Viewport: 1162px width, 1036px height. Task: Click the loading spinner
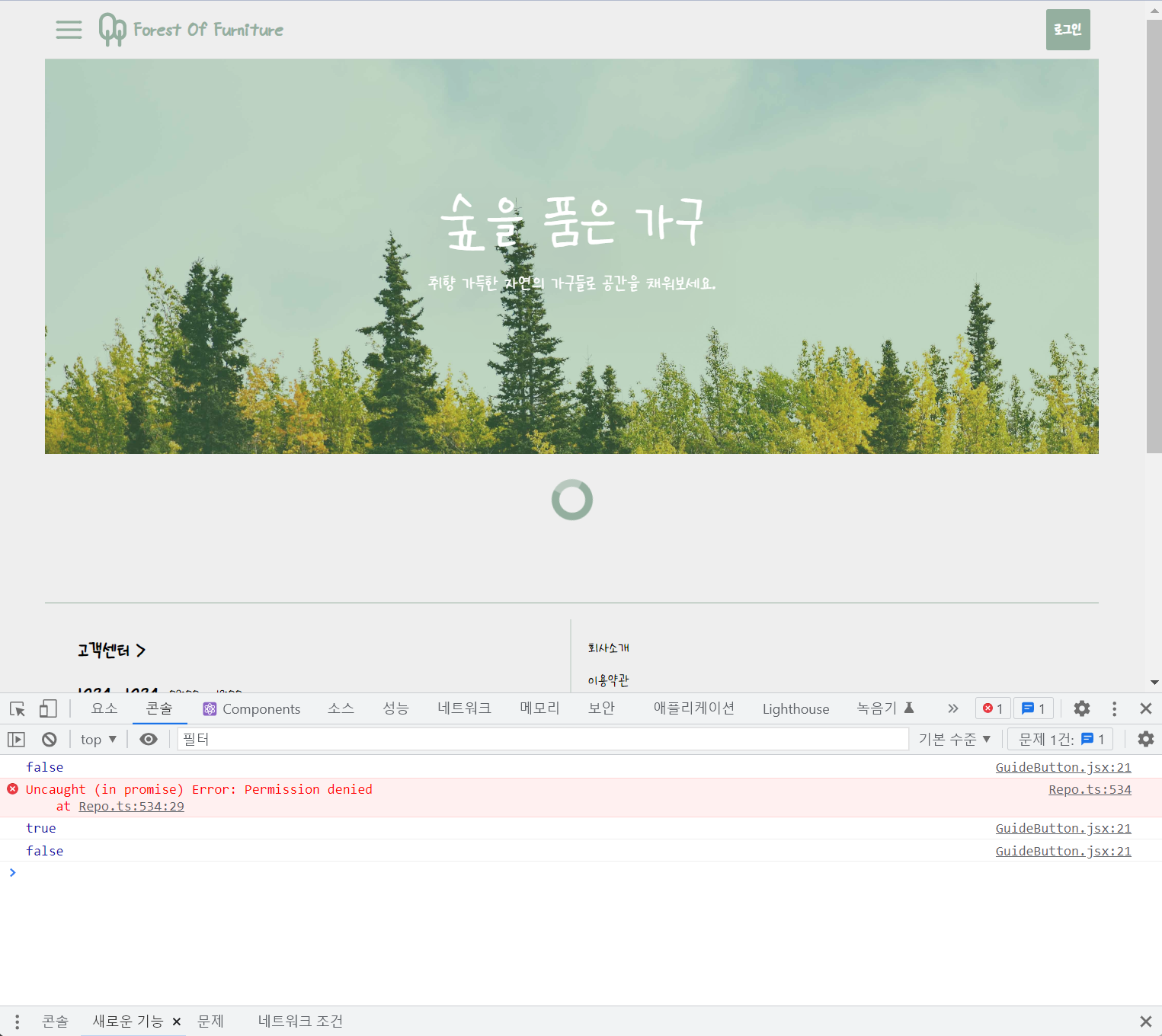(x=572, y=500)
